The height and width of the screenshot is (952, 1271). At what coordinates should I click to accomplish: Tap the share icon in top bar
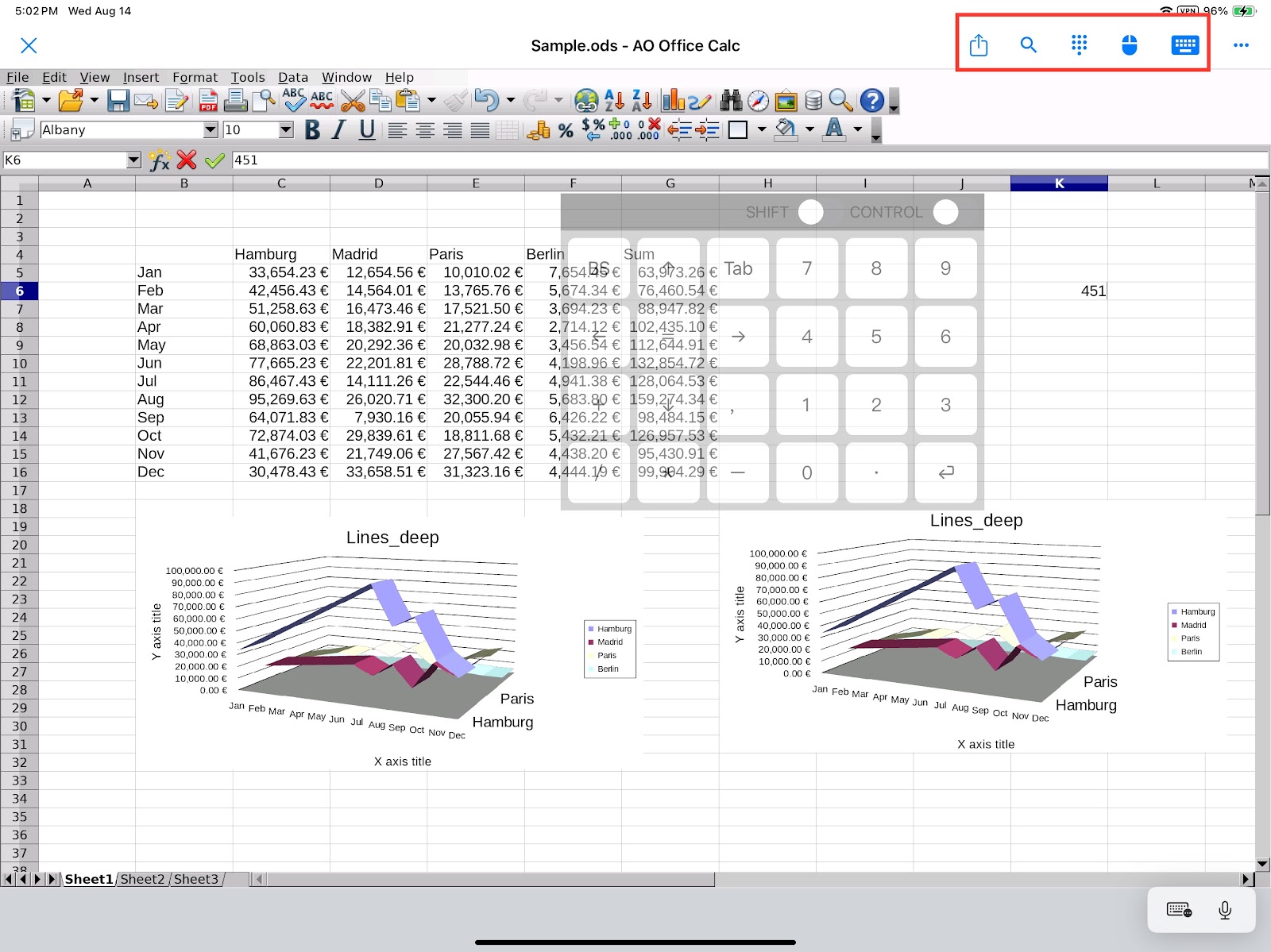click(979, 45)
